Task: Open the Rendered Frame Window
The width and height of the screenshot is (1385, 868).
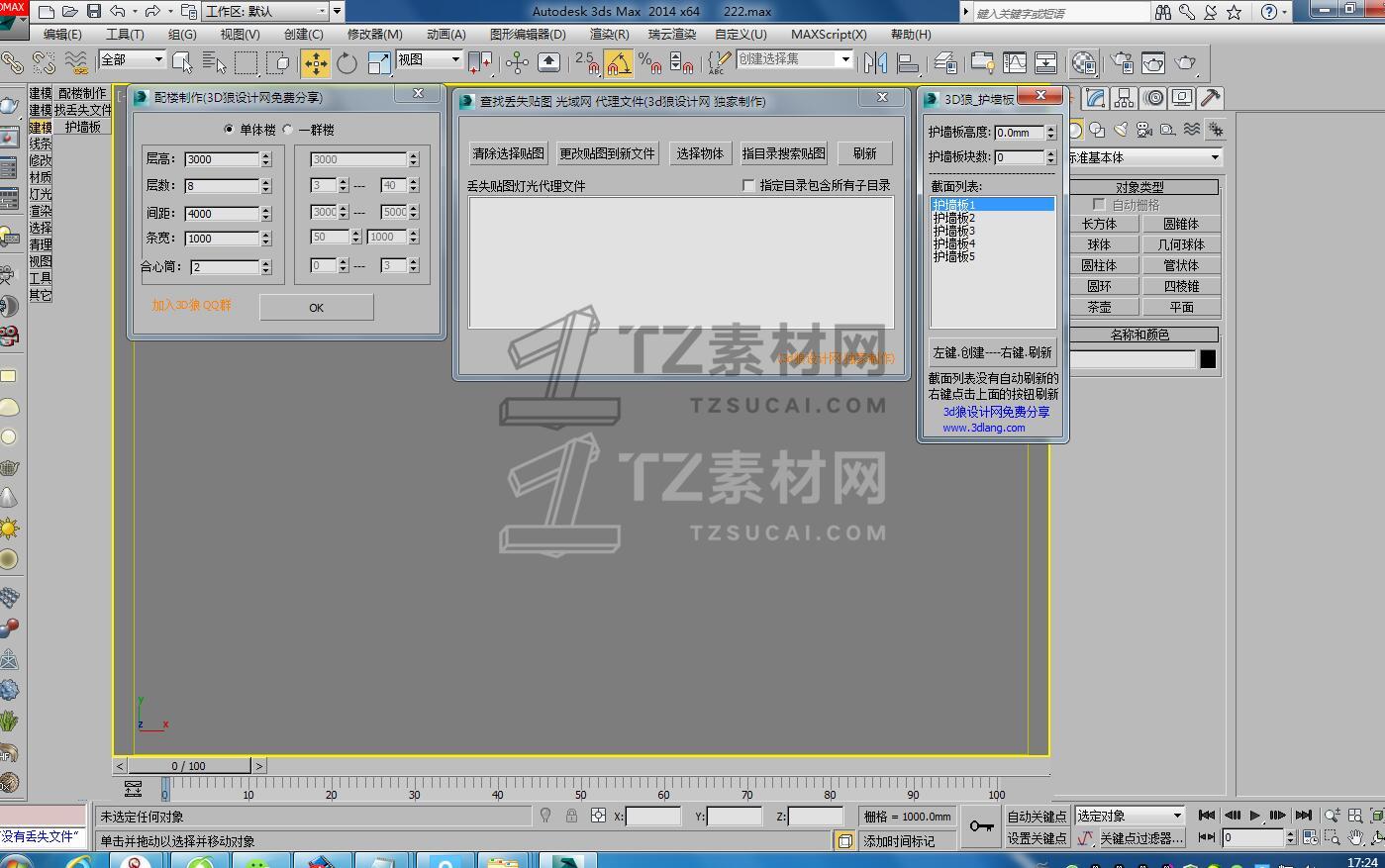Action: 1153,63
